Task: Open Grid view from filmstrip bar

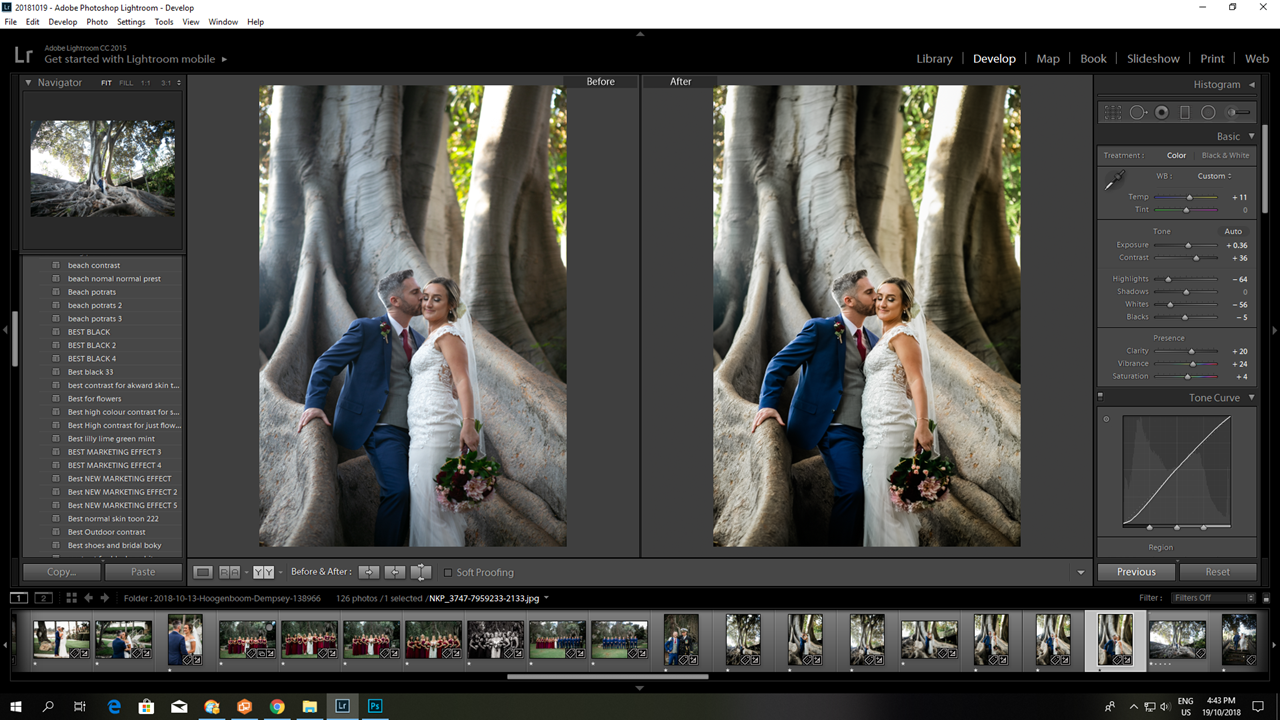Action: tap(71, 598)
